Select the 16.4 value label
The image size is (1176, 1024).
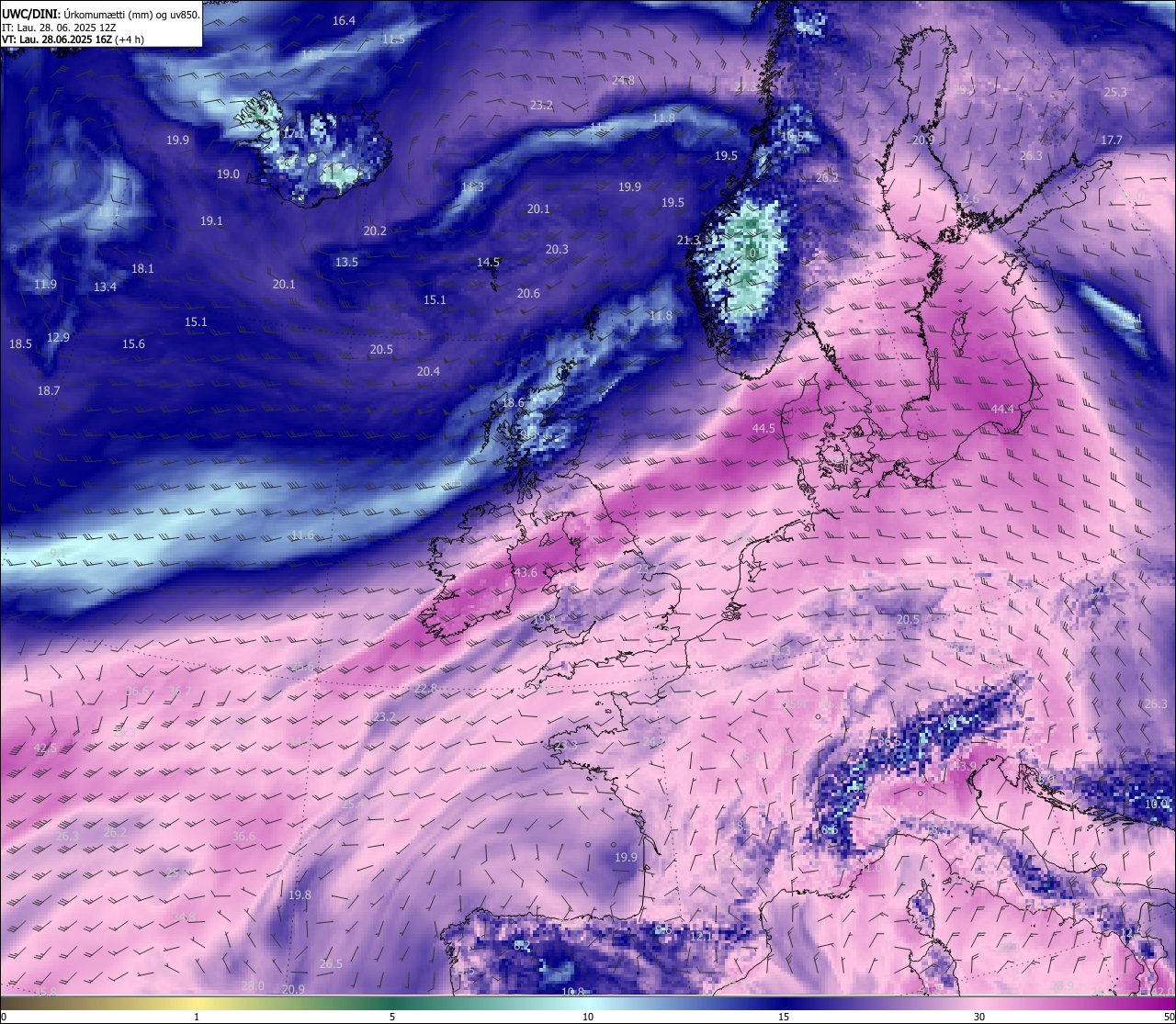(344, 20)
